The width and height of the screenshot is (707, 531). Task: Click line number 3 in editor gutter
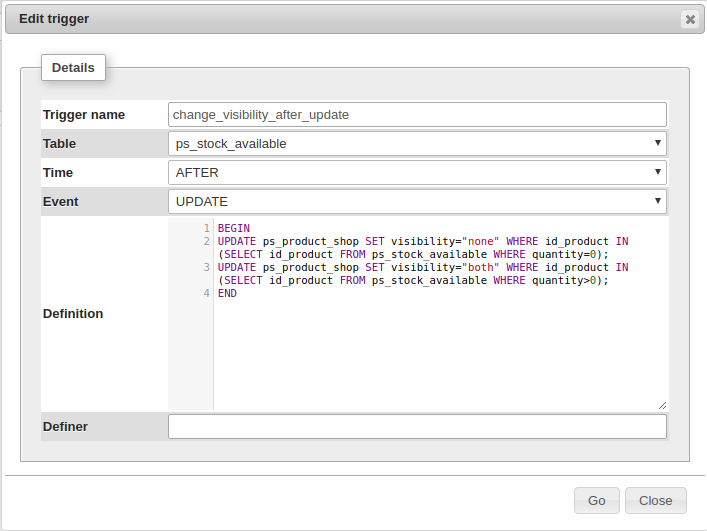click(206, 267)
